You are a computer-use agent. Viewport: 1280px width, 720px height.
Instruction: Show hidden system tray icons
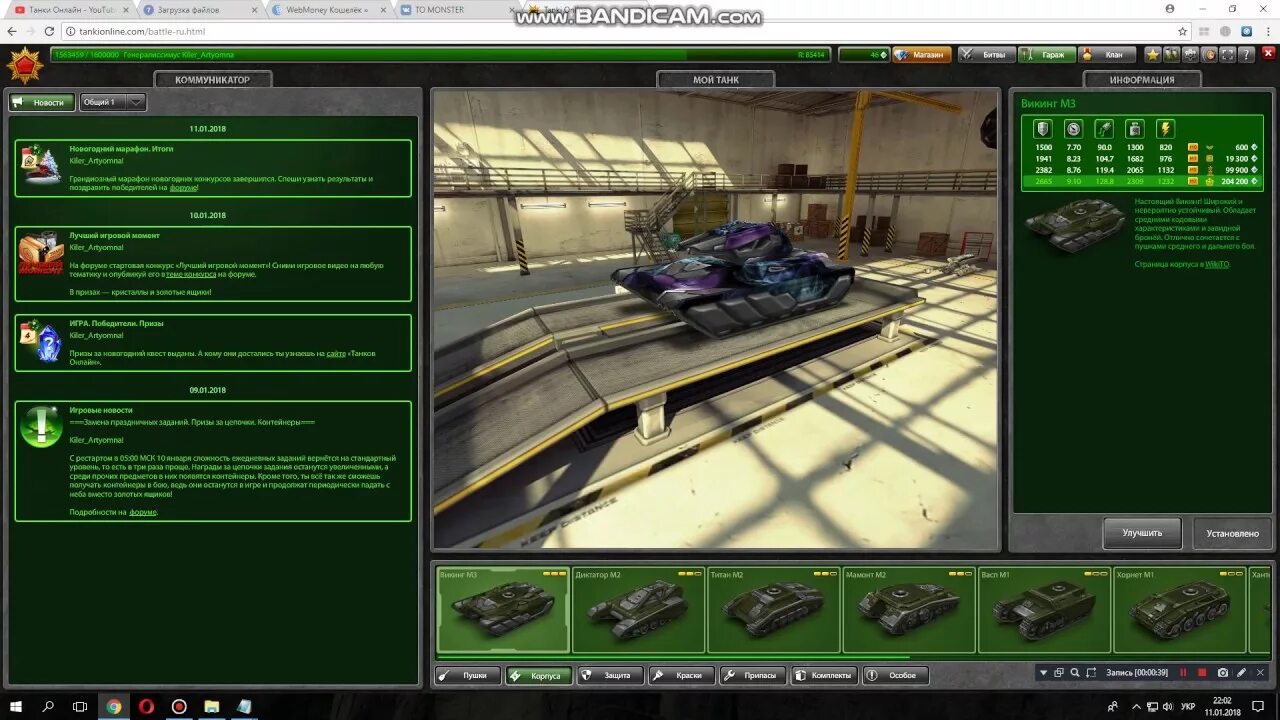[x=1137, y=706]
